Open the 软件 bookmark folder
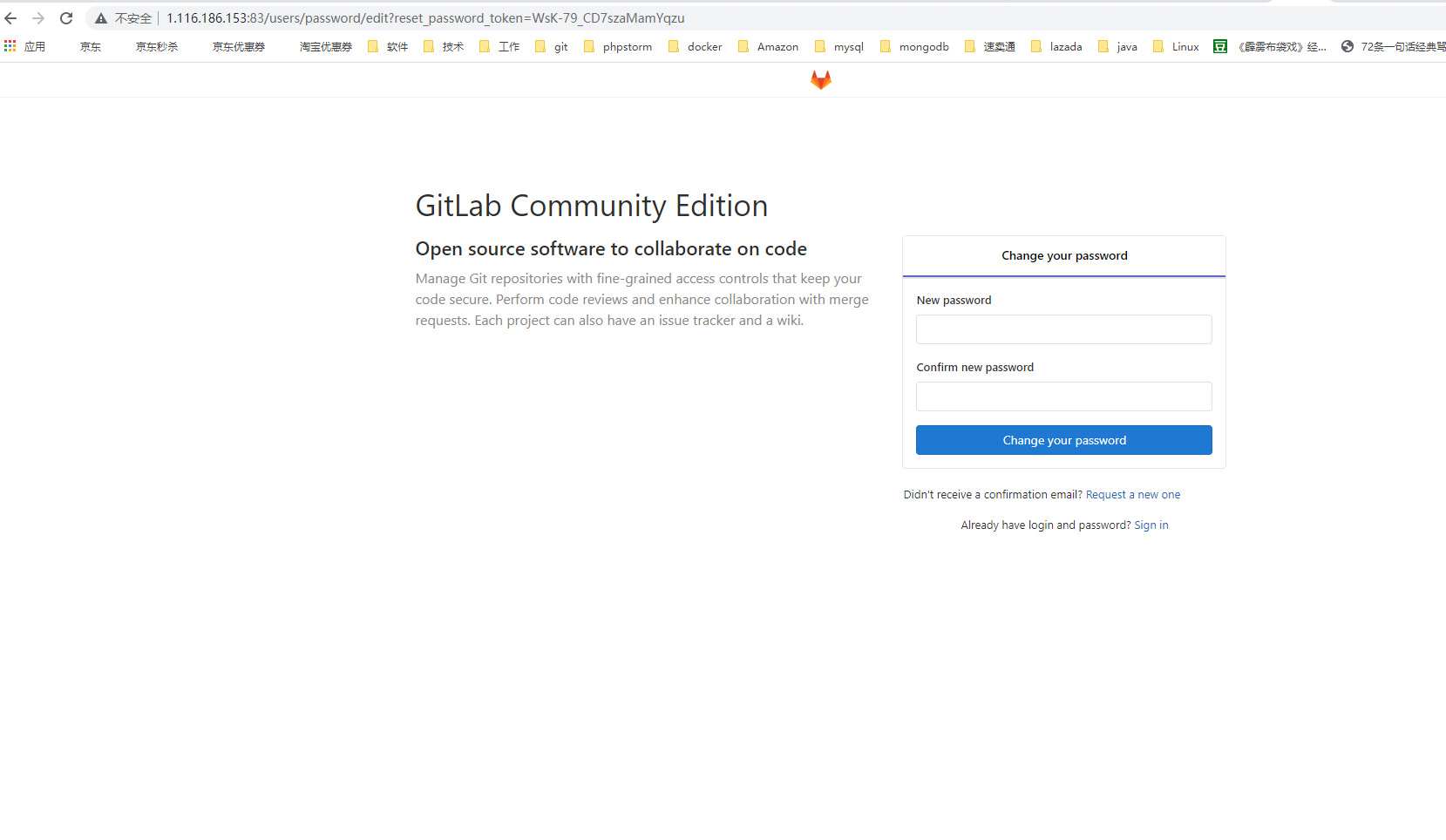This screenshot has height=840, width=1446. 388,47
